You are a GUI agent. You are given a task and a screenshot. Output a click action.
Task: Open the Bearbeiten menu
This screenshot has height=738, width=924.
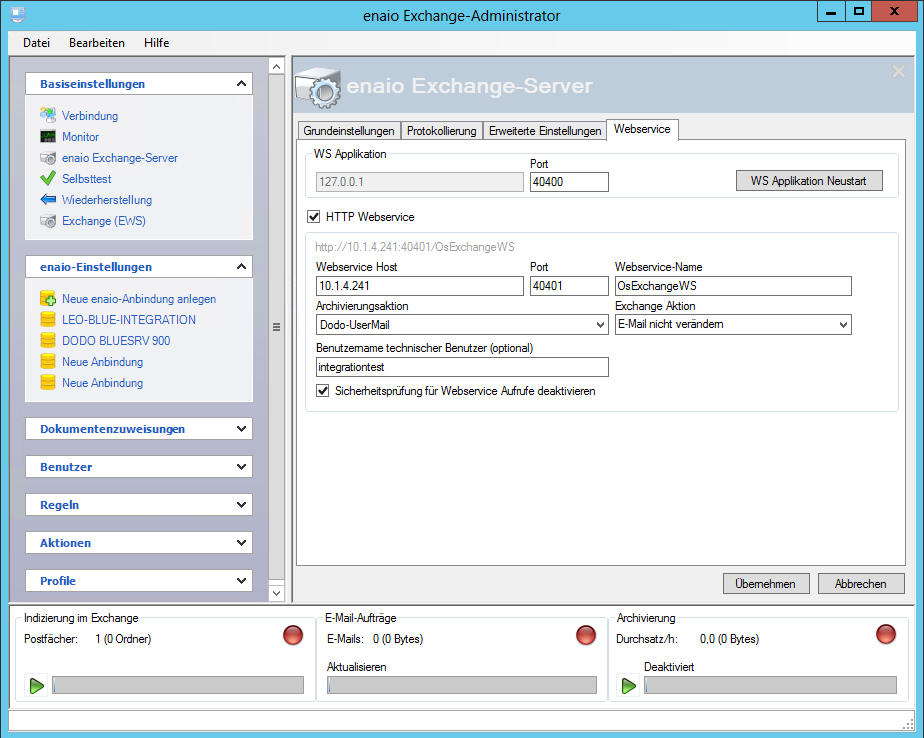point(97,43)
